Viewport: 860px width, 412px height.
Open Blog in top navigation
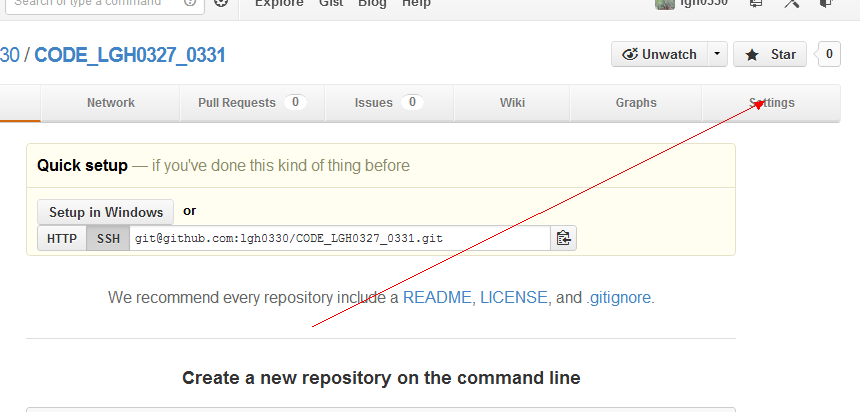point(372,3)
